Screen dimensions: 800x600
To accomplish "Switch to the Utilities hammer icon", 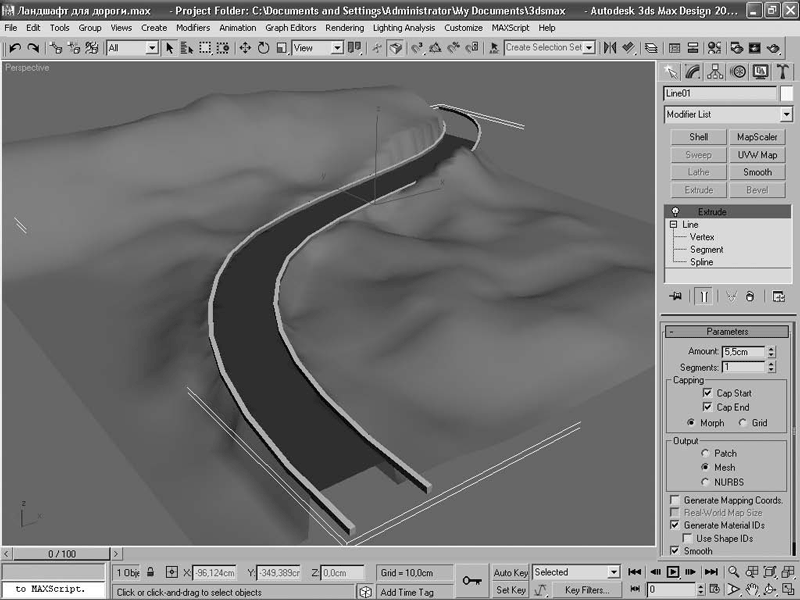I will pos(783,72).
